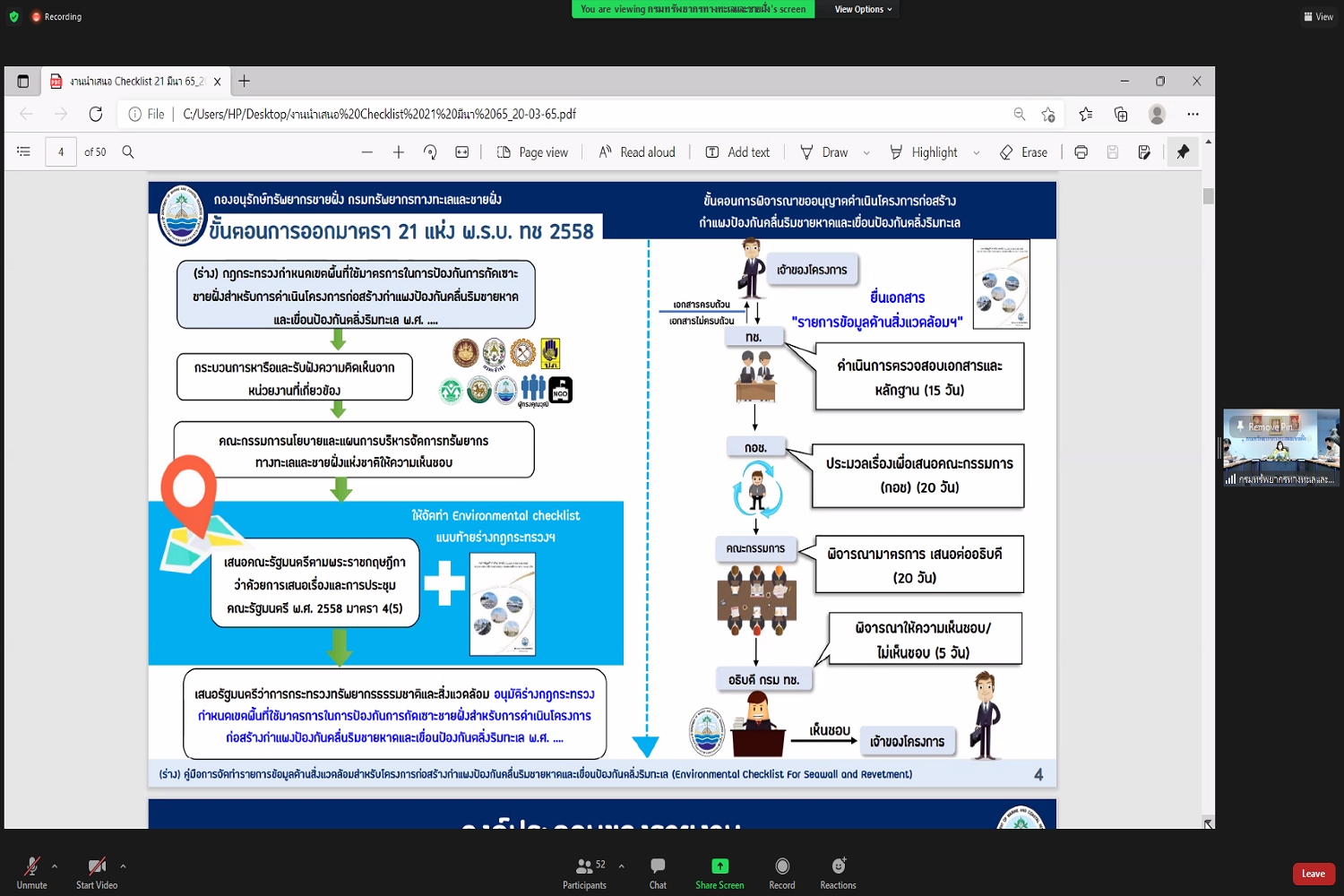Viewport: 1344px width, 896px height.
Task: Rotate the PDF page
Action: (430, 152)
